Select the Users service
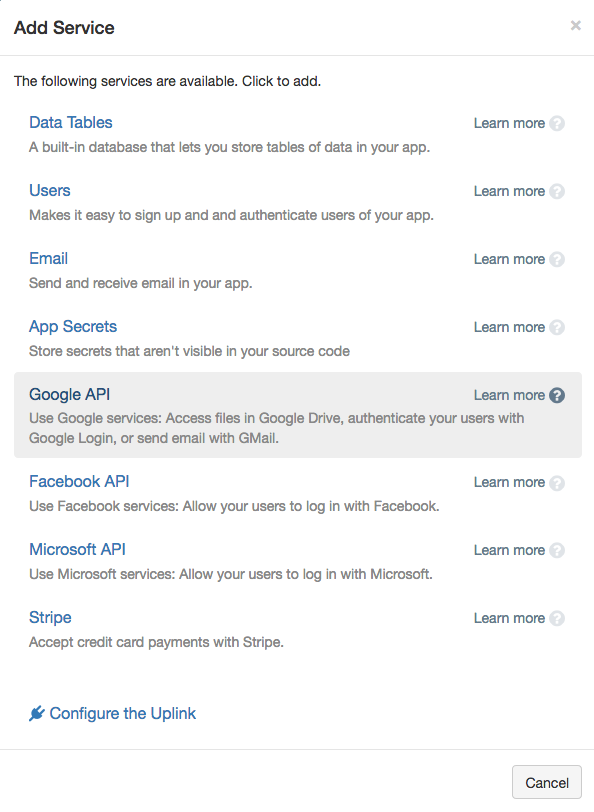The image size is (594, 812). (x=50, y=190)
